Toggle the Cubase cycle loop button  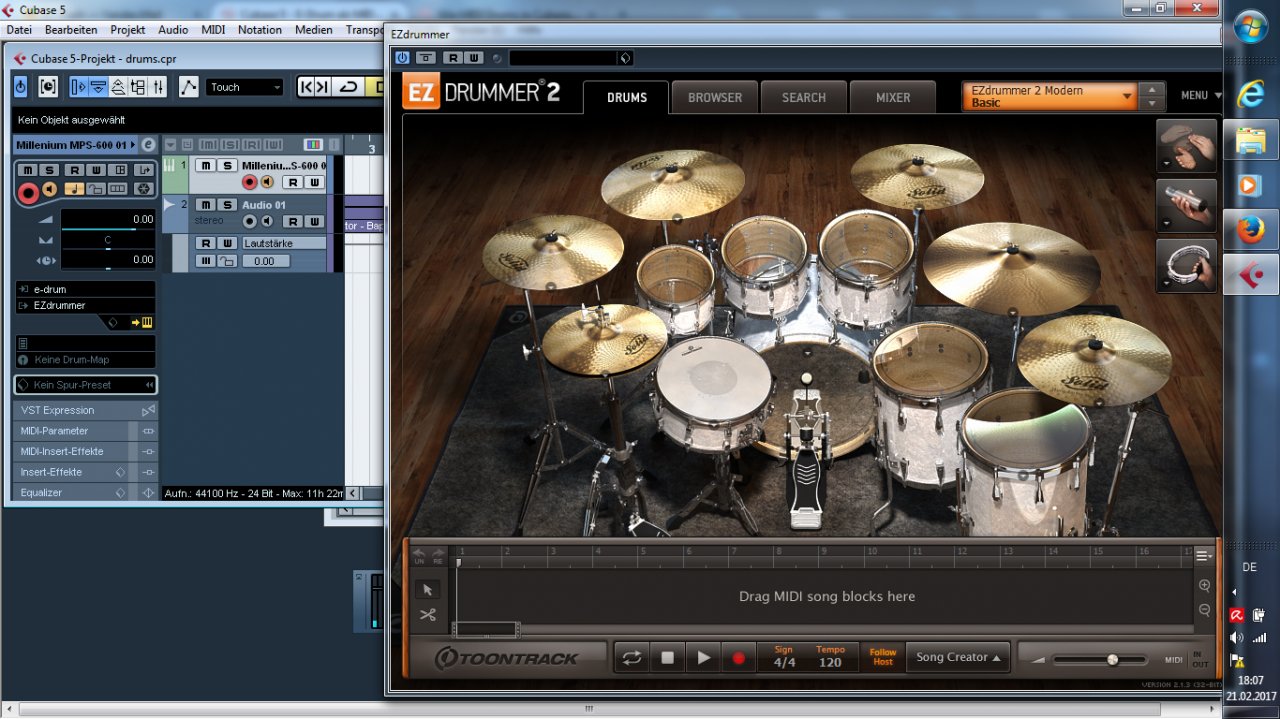(x=348, y=87)
